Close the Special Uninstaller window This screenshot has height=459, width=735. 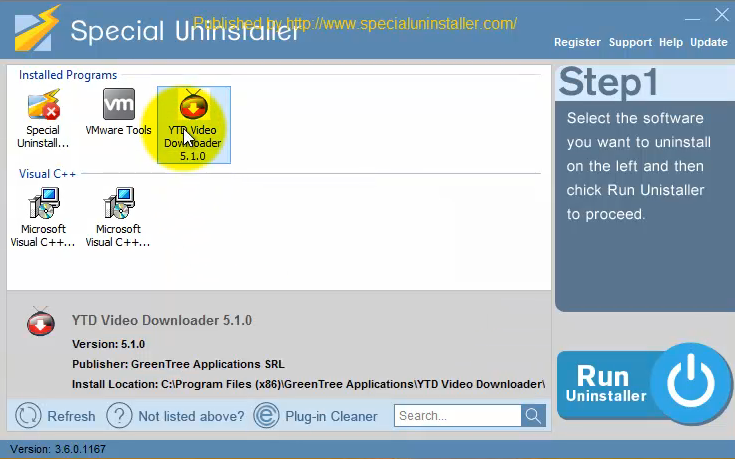[722, 15]
